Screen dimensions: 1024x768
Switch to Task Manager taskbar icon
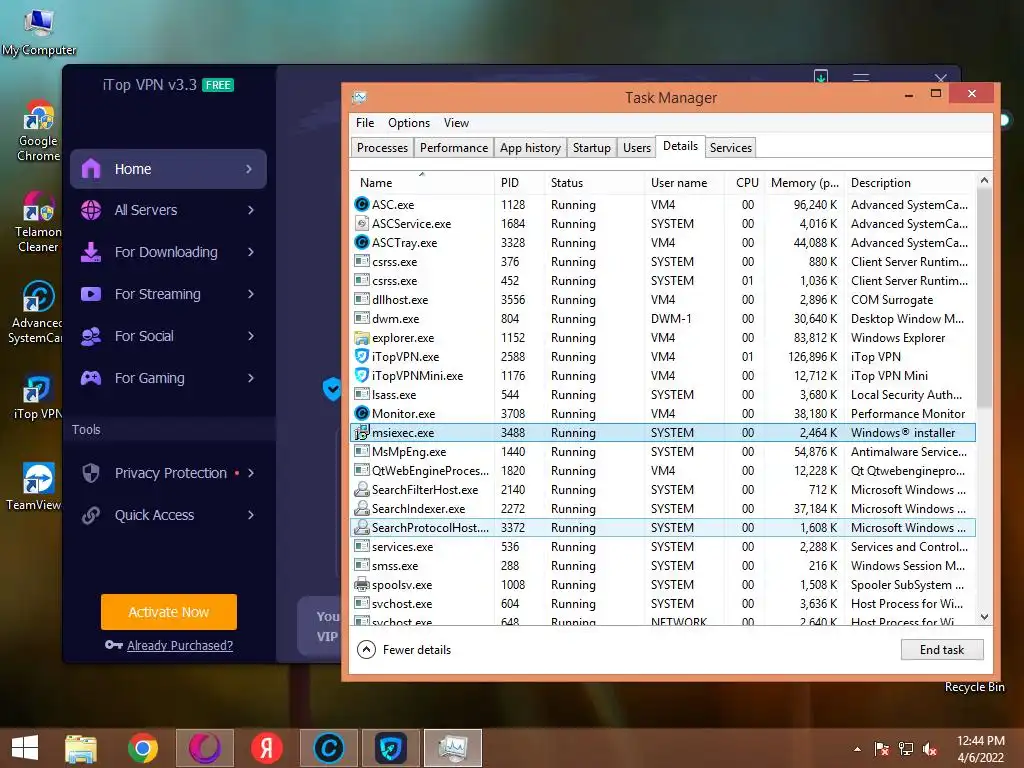(x=453, y=748)
